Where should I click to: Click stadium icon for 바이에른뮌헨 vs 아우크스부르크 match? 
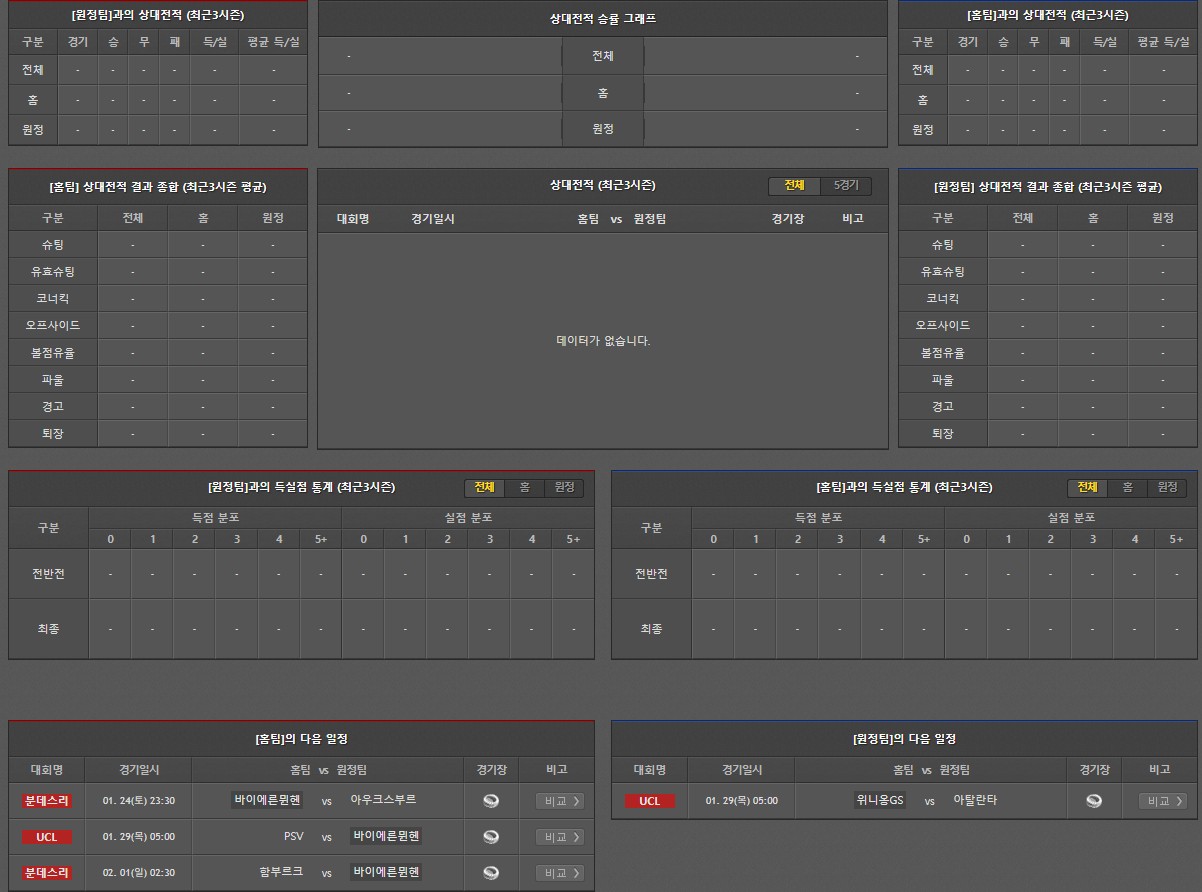tap(491, 801)
